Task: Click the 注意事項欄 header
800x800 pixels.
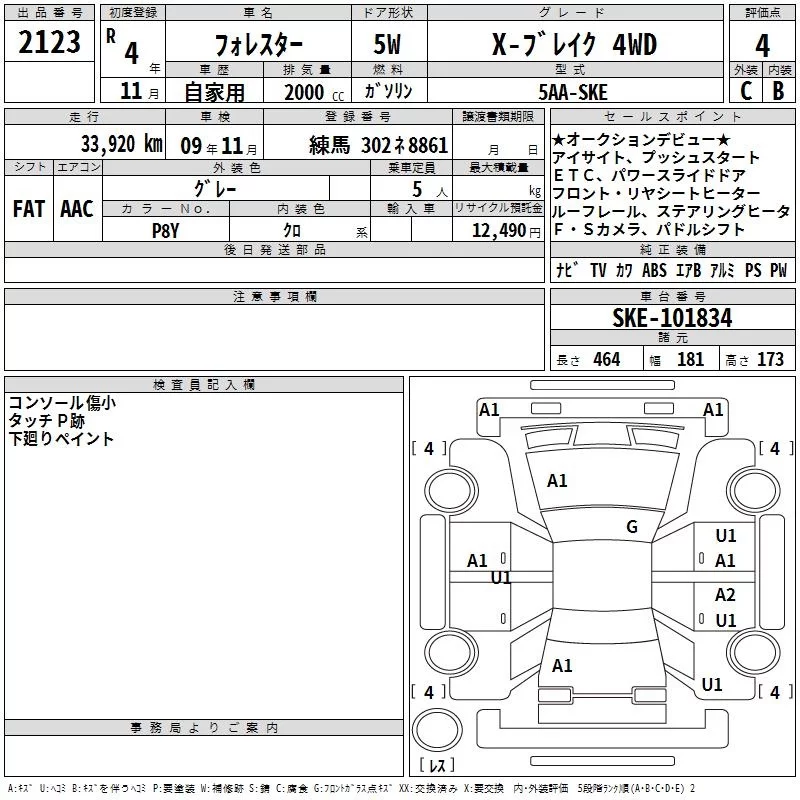Action: pyautogui.click(x=274, y=296)
